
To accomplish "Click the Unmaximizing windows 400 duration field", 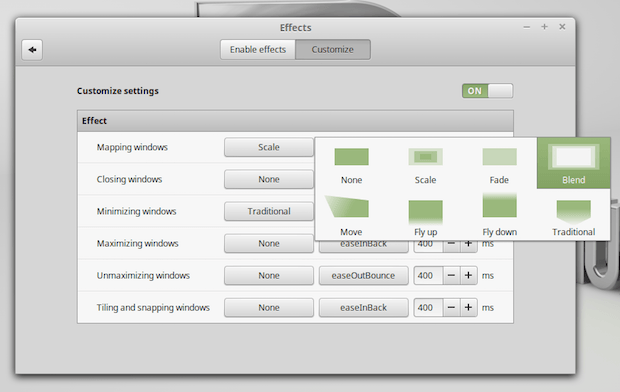I will pyautogui.click(x=428, y=275).
